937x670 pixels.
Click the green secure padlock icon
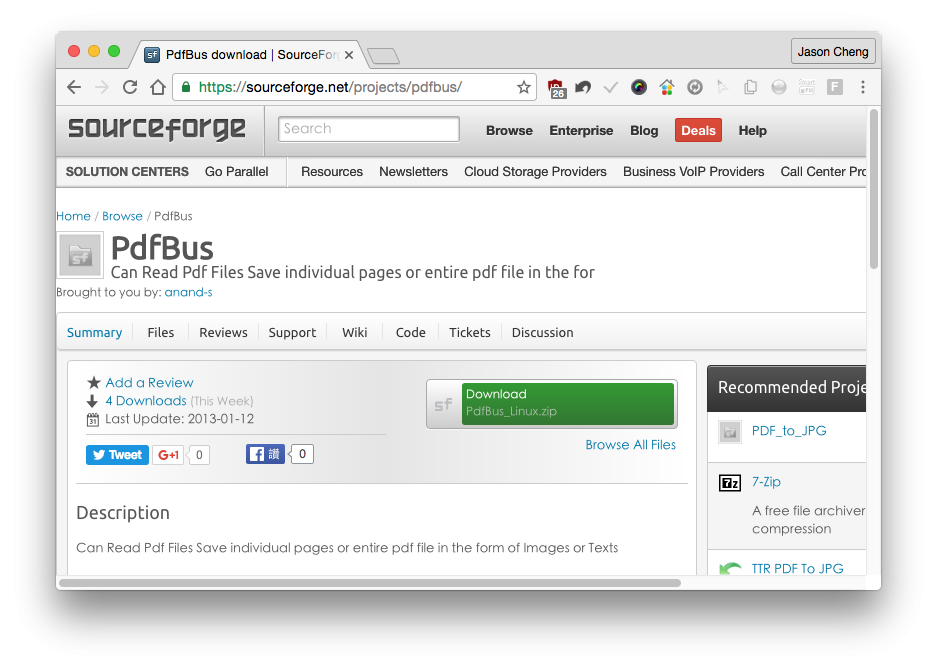coord(186,87)
